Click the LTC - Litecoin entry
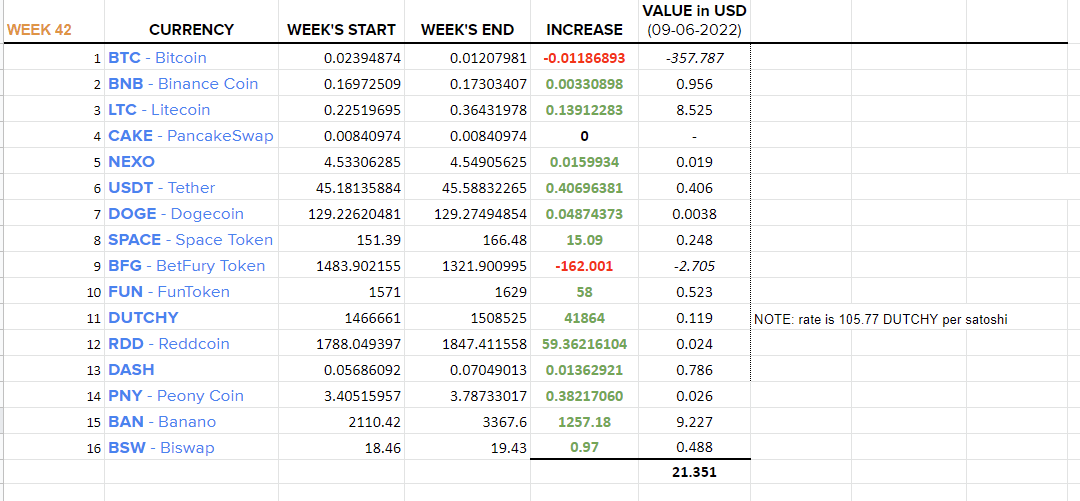The image size is (1080, 501). pos(159,110)
